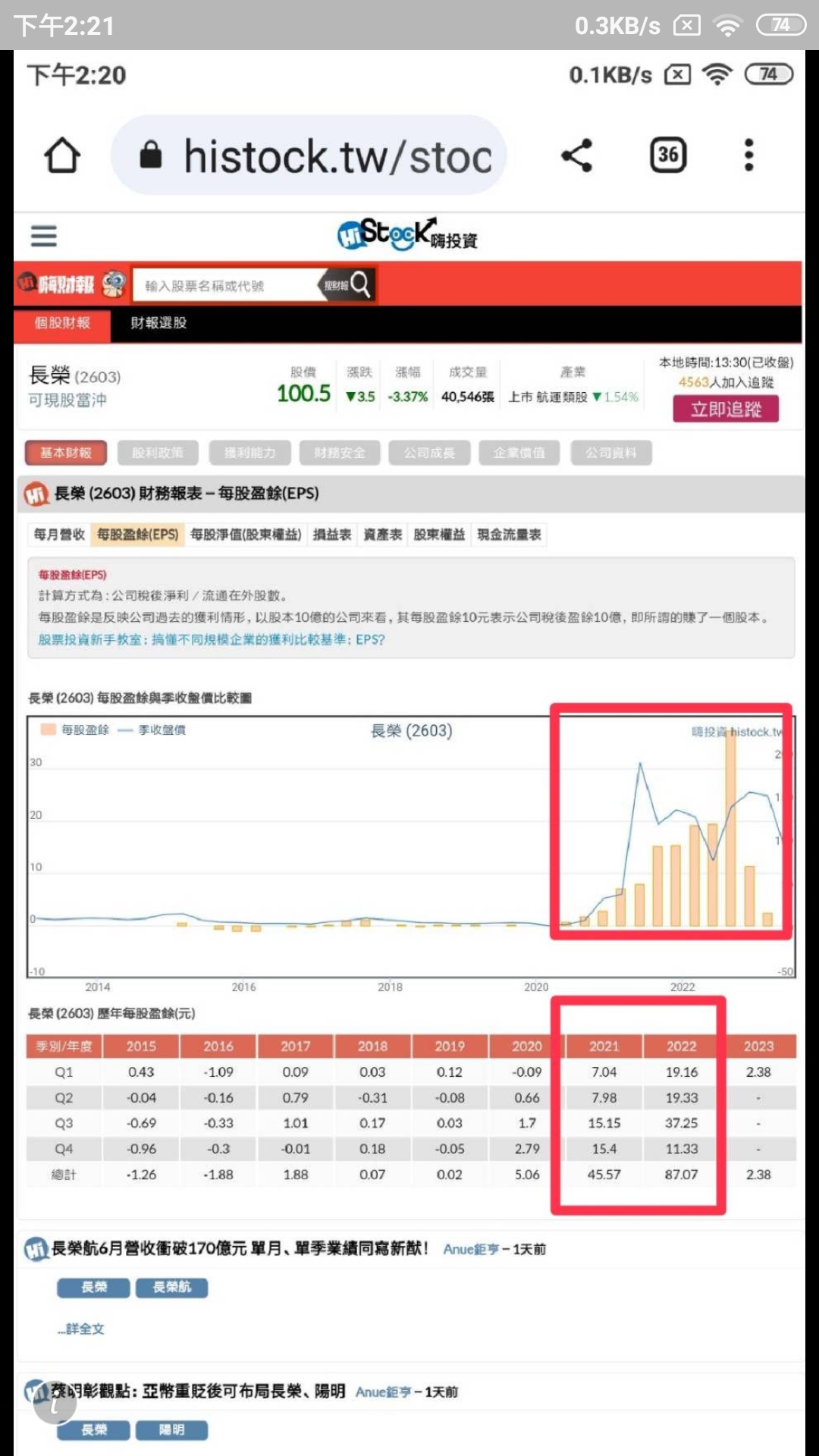Click the 嗨財報 logo in red bar
The width and height of the screenshot is (819, 1456).
[72, 284]
